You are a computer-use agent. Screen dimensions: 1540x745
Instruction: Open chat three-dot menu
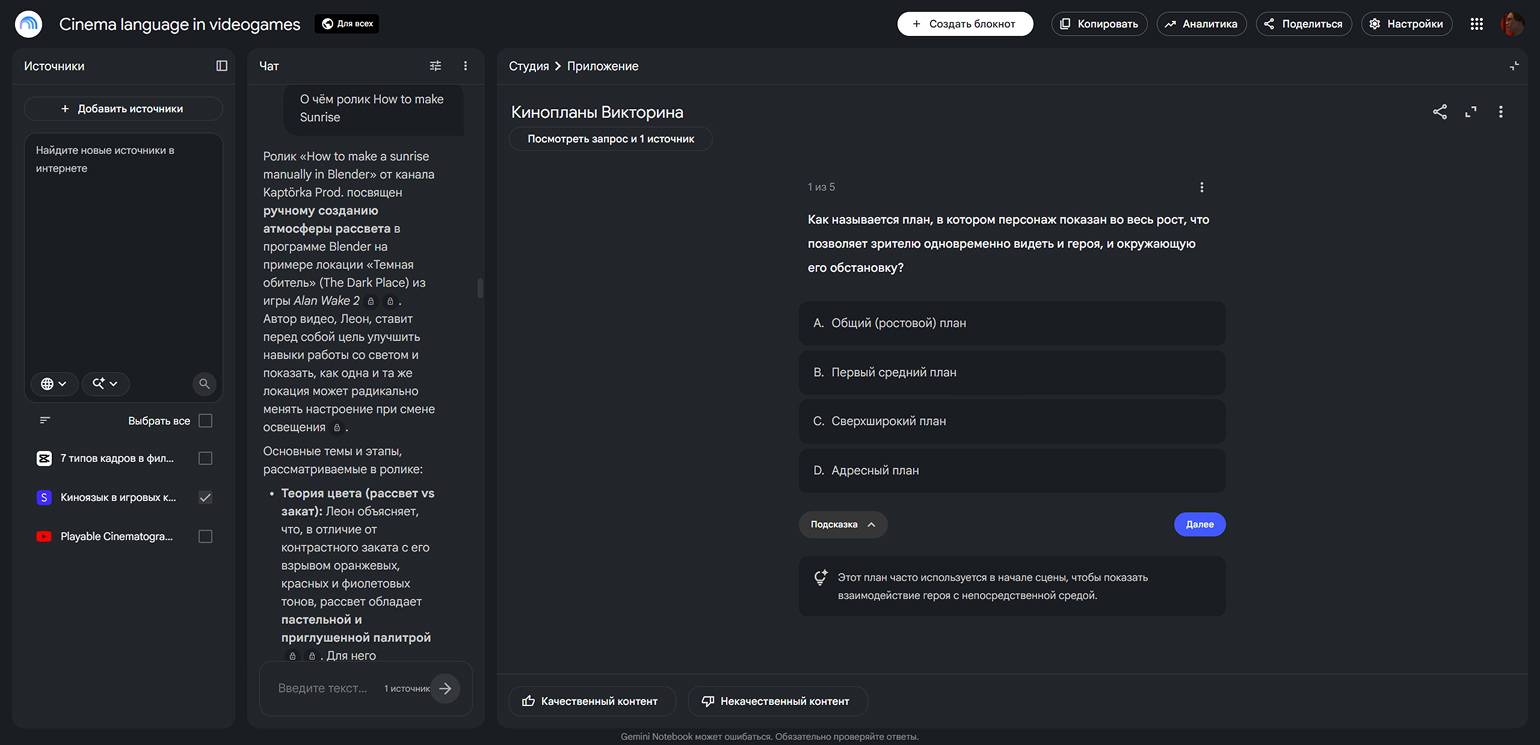point(465,66)
